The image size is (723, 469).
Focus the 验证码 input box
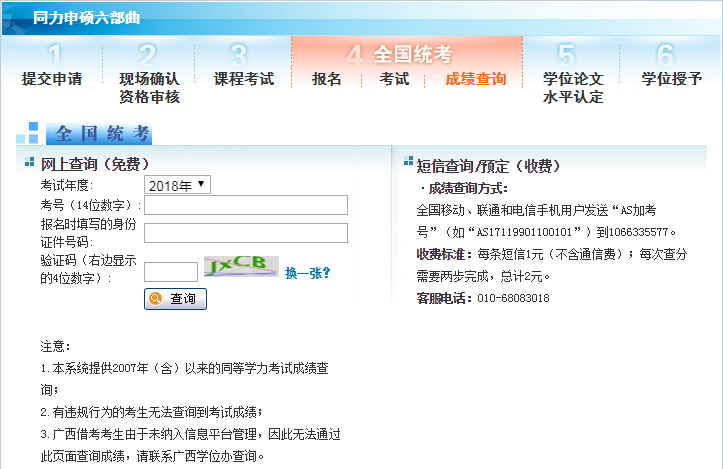click(171, 272)
